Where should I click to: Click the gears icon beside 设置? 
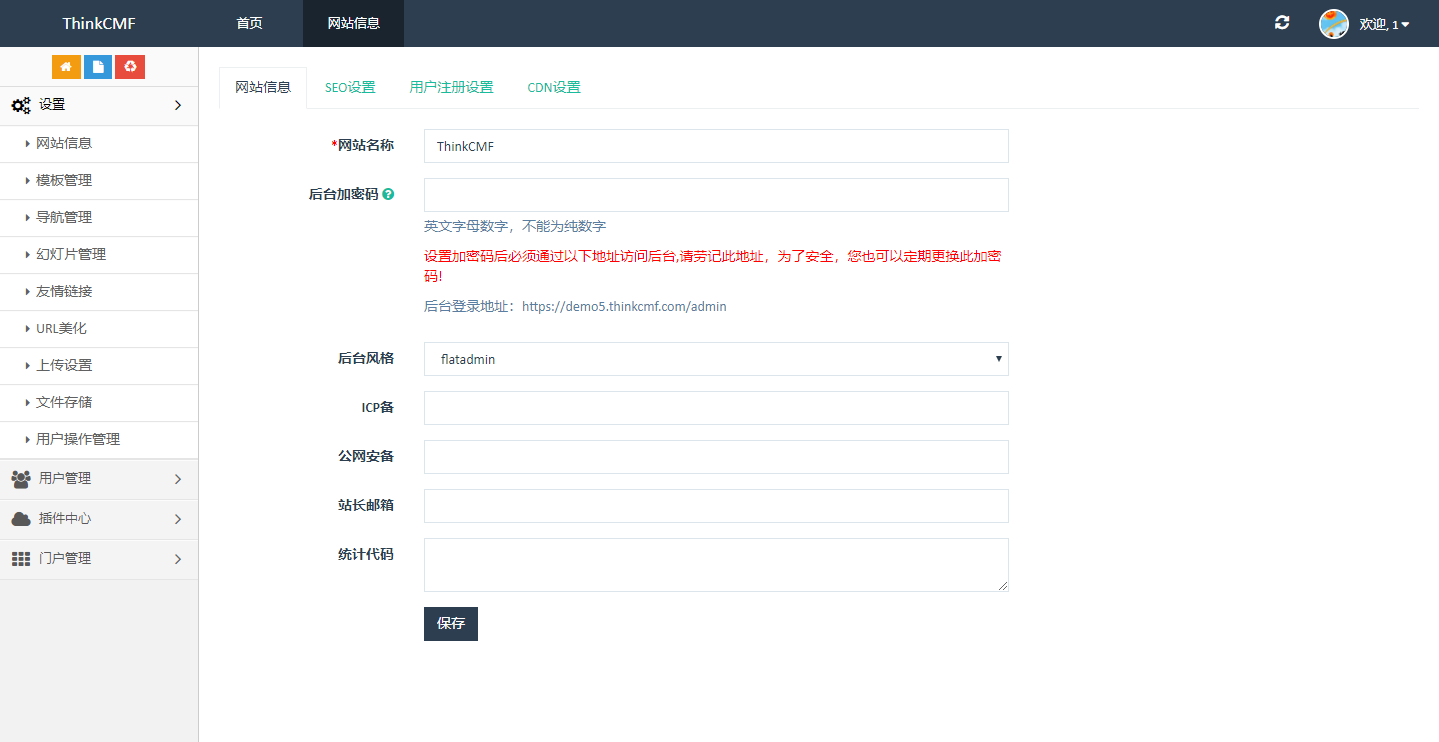[21, 105]
